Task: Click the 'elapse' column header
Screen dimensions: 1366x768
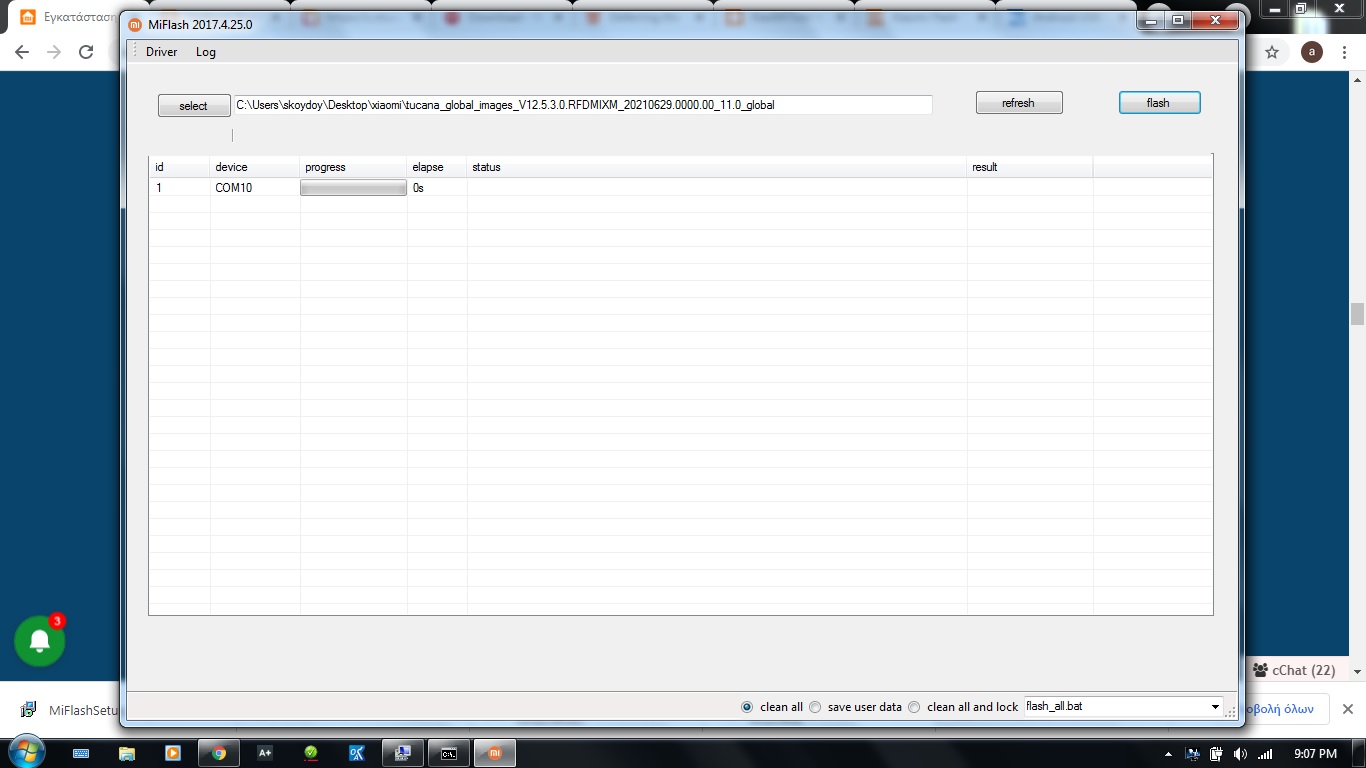Action: pos(437,167)
